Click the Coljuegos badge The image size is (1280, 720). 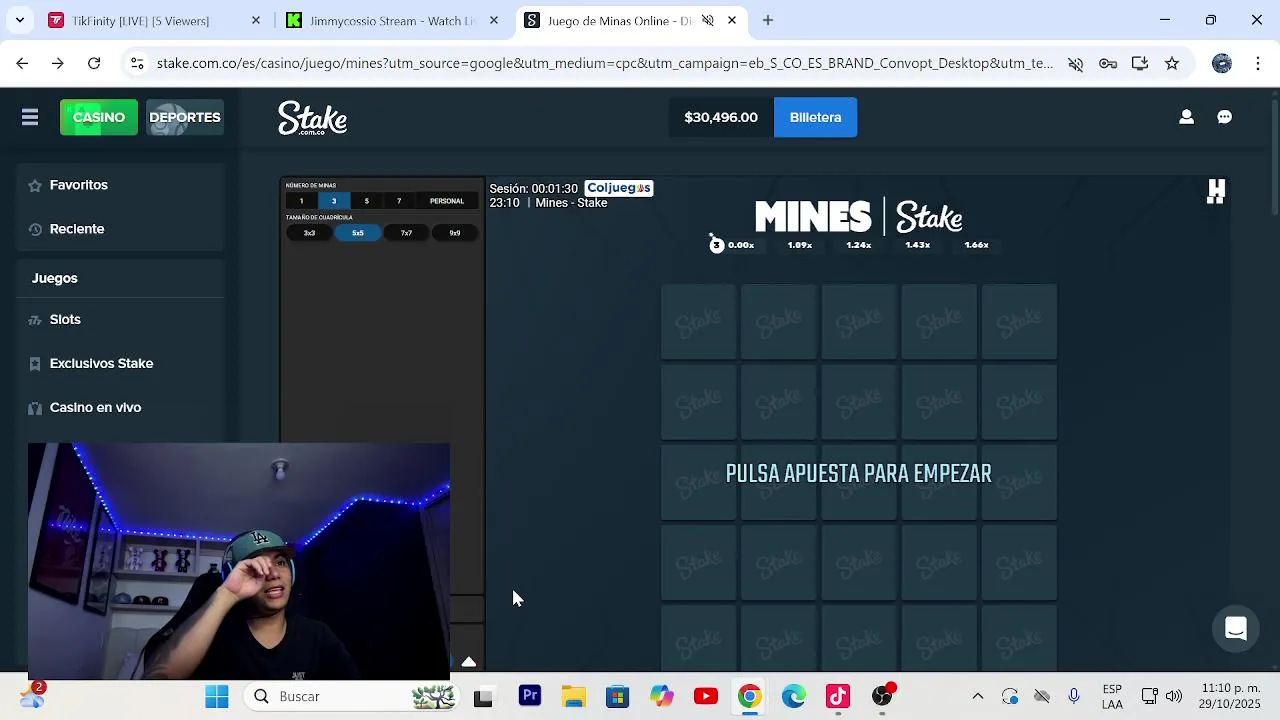click(618, 188)
